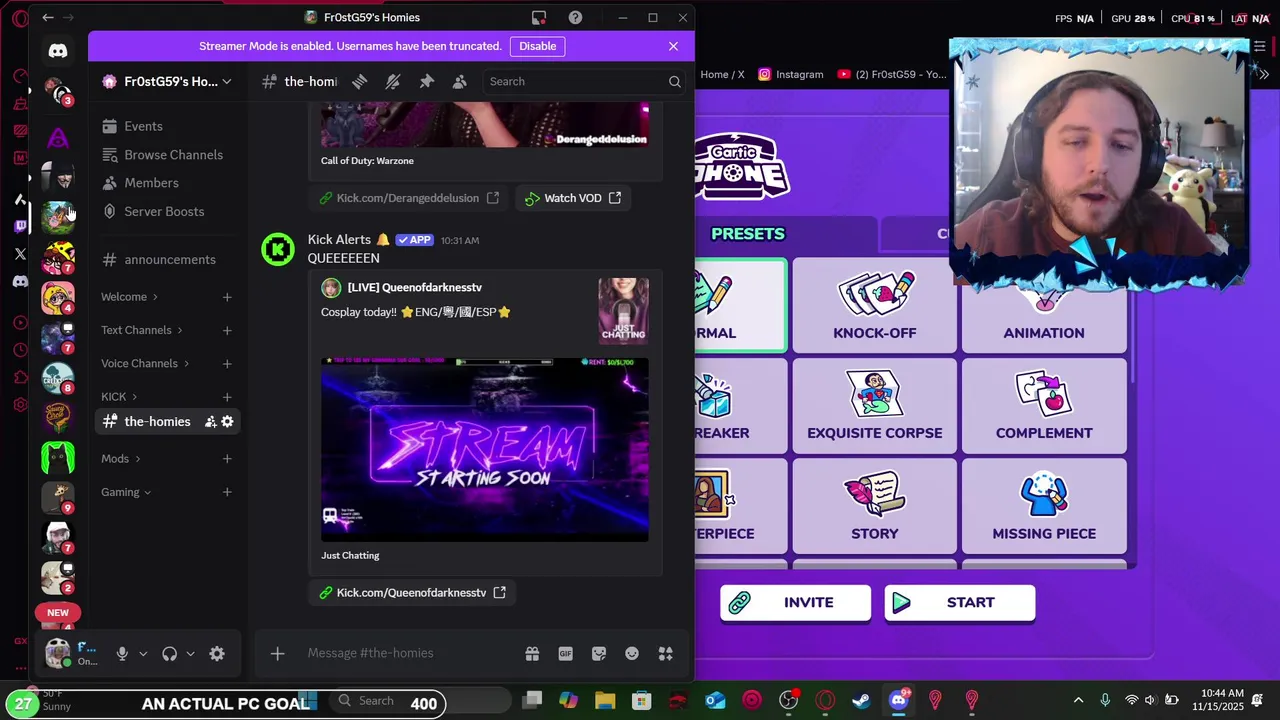Add channel to Mods category
Viewport: 1280px width, 720px height.
[x=227, y=459]
